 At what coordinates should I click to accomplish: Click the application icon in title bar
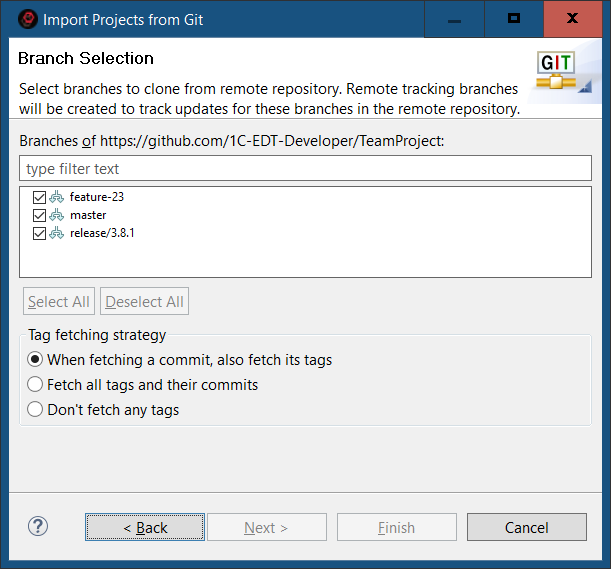point(27,19)
